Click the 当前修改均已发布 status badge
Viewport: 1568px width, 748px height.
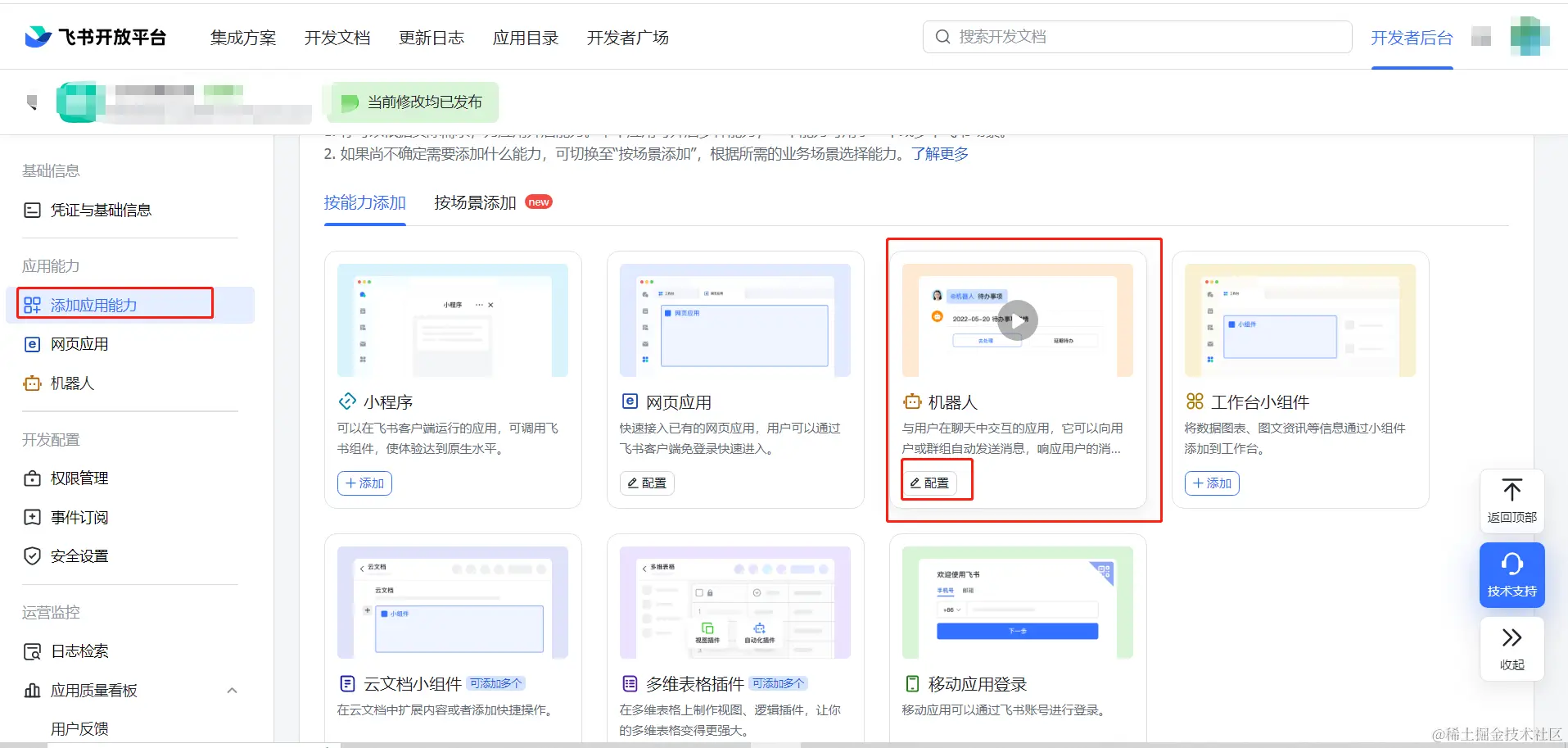point(412,102)
